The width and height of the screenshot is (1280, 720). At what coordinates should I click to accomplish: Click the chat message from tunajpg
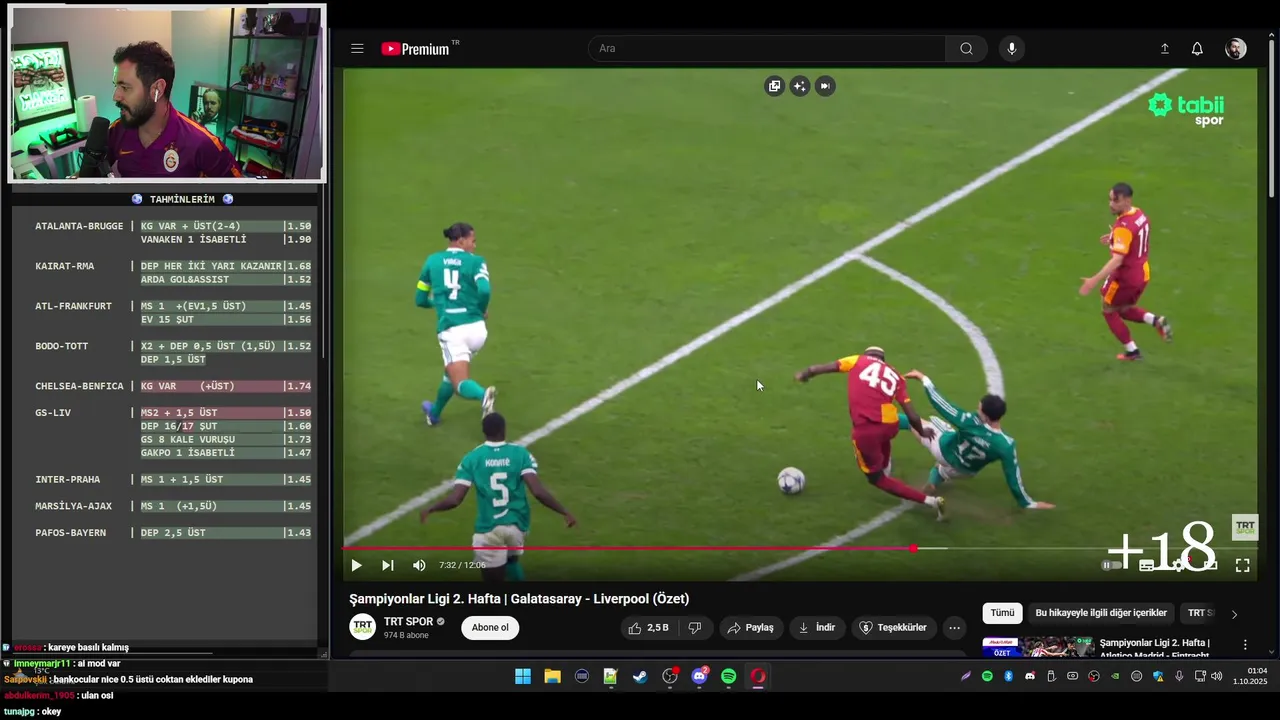(32, 712)
